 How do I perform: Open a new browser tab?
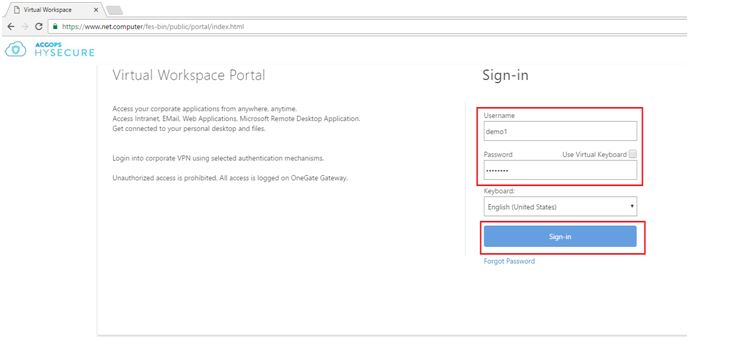(x=114, y=10)
